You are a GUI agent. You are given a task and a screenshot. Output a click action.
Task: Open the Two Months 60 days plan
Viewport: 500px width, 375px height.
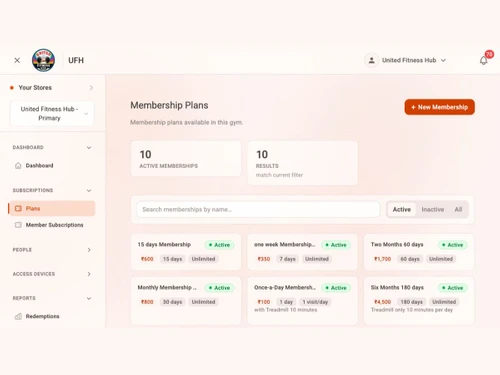click(x=419, y=252)
